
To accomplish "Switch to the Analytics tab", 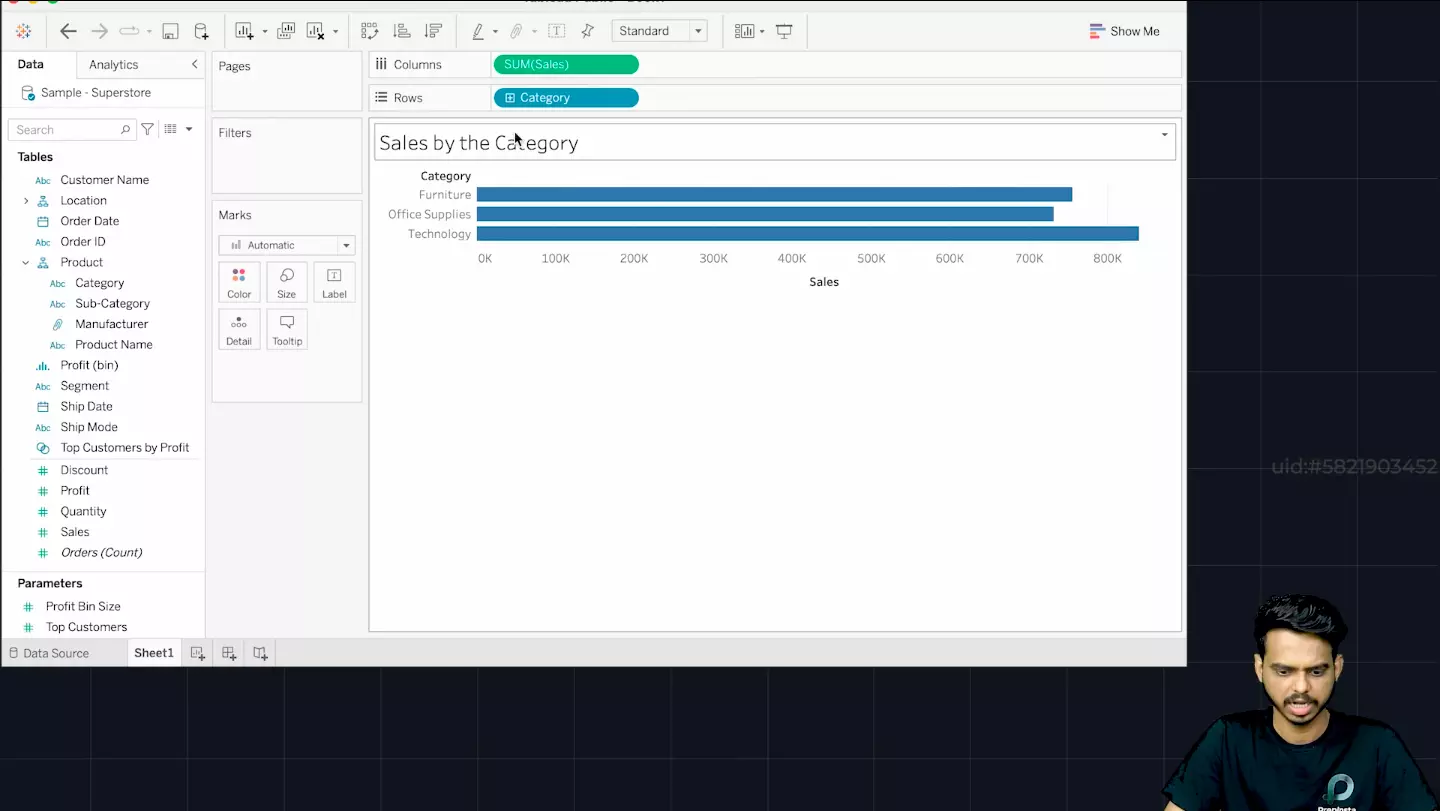I will click(113, 64).
